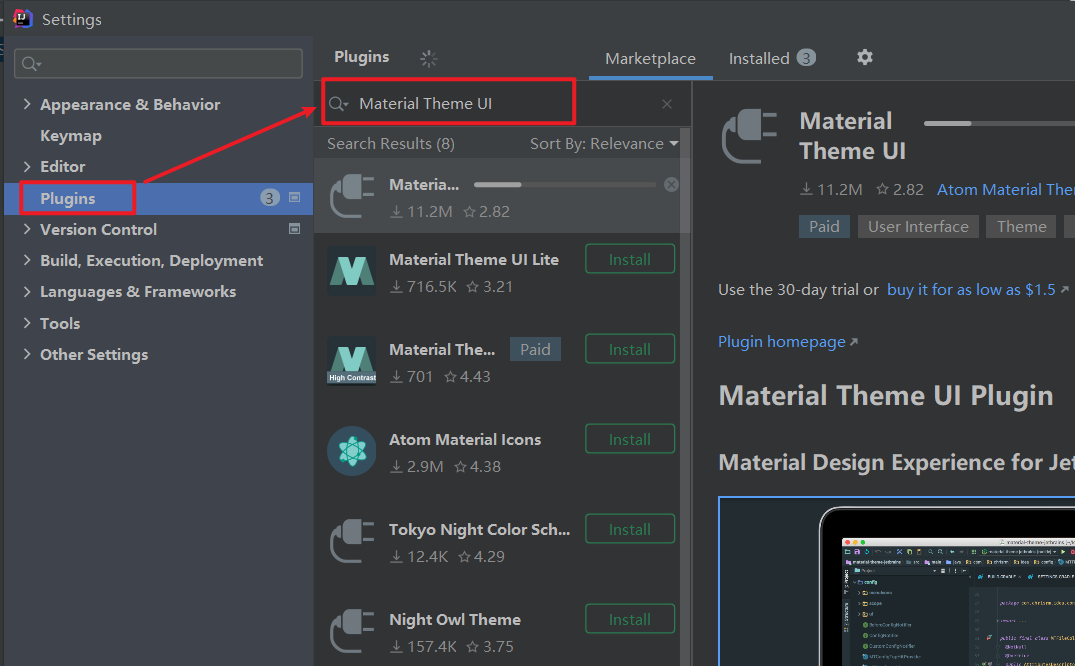
Task: Click the Paid tag in plugin details
Action: point(824,226)
